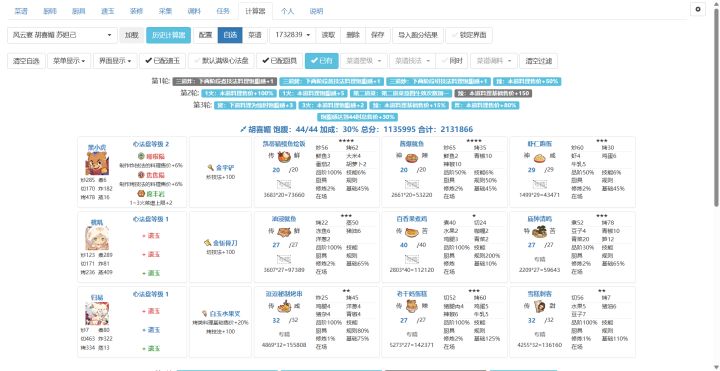Click the golden knife equipment icon (切技法+100)
Screen dimensions: 720x371
tap(207, 243)
